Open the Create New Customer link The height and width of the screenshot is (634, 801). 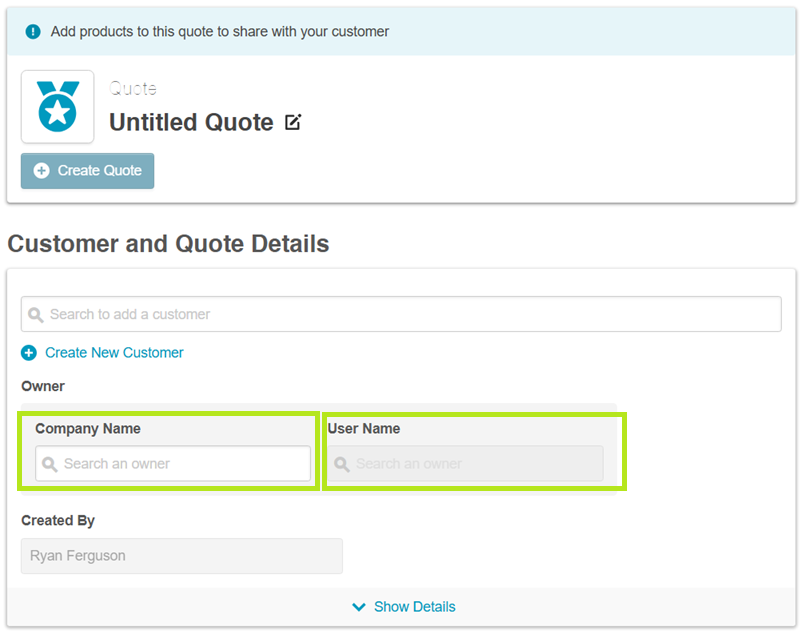[114, 352]
